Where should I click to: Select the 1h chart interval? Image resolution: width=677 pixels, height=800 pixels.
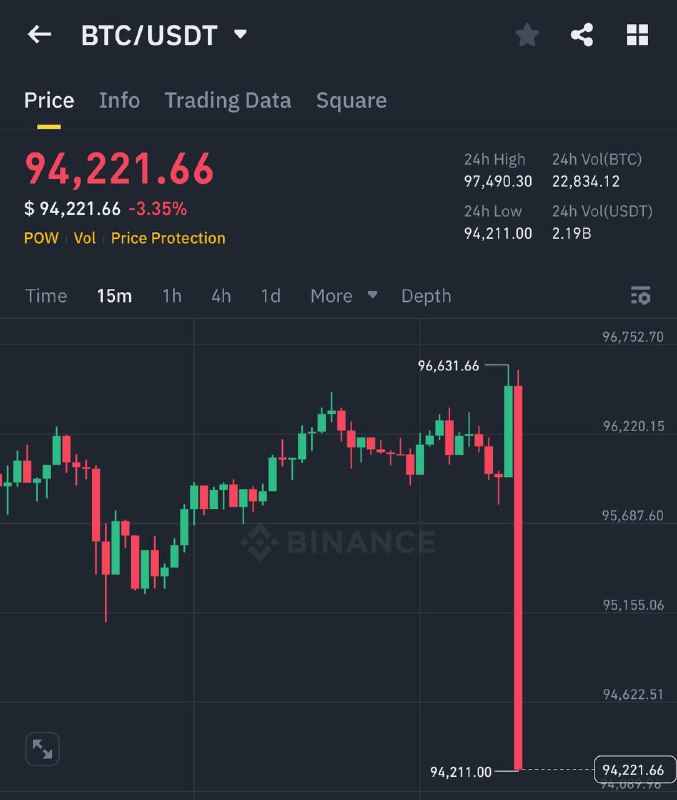point(172,296)
